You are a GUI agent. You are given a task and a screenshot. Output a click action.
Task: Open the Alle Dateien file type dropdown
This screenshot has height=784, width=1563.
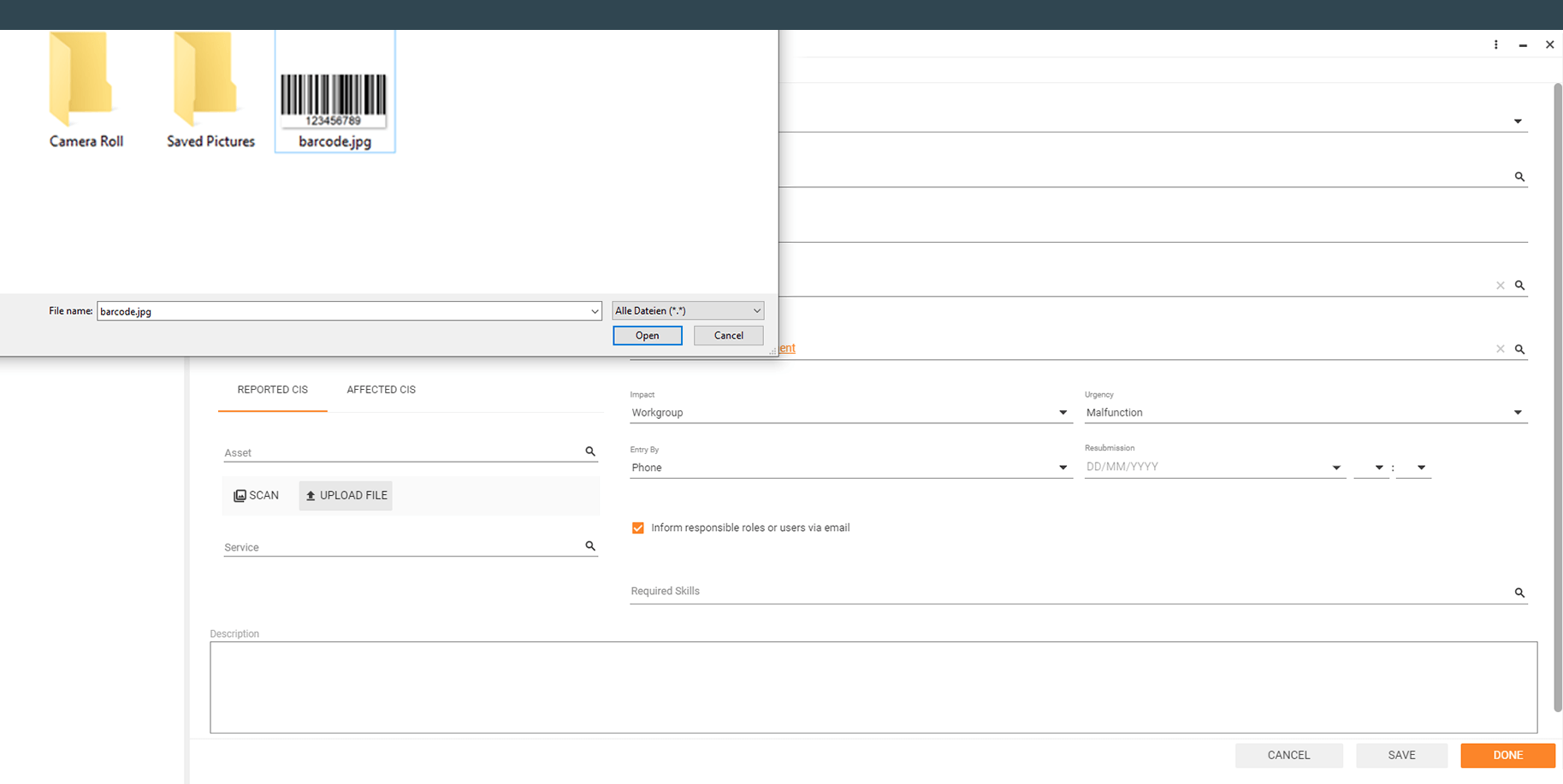[688, 311]
